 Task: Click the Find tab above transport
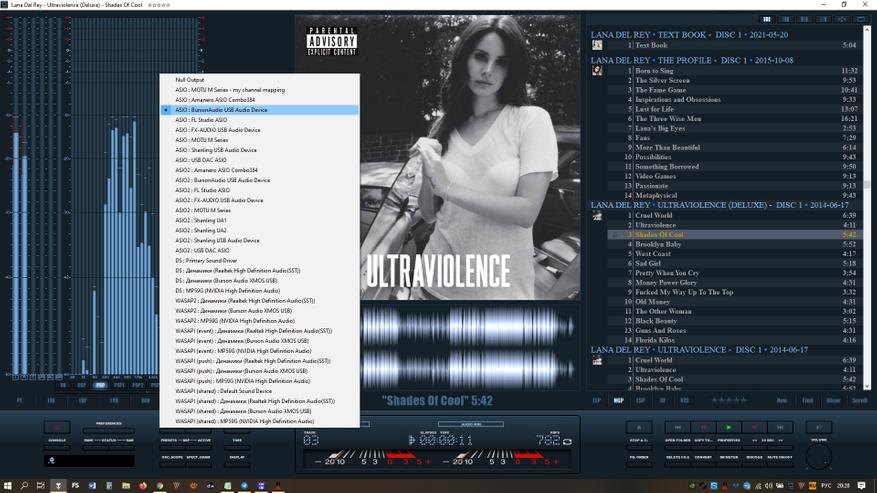click(808, 400)
